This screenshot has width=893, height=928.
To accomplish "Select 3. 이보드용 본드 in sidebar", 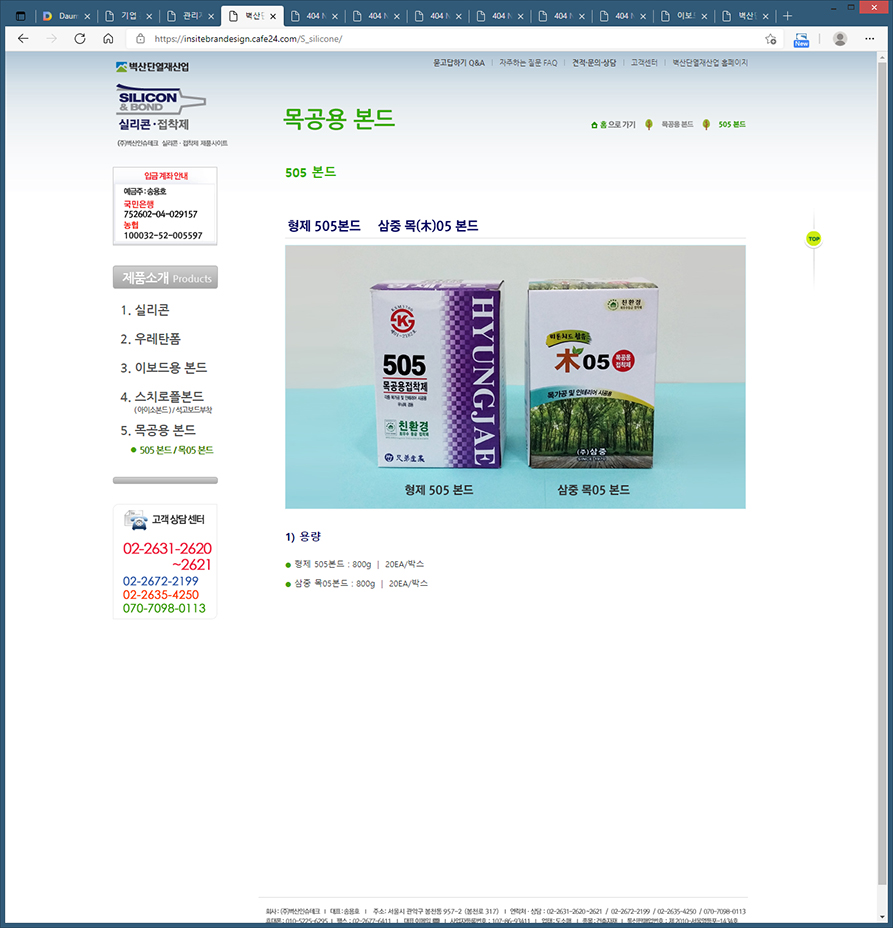I will coord(164,368).
